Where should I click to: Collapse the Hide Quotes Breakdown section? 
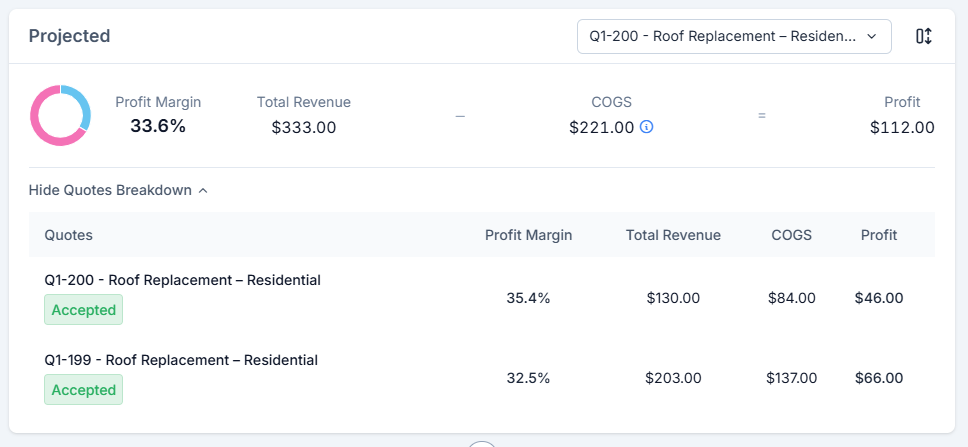pos(110,190)
